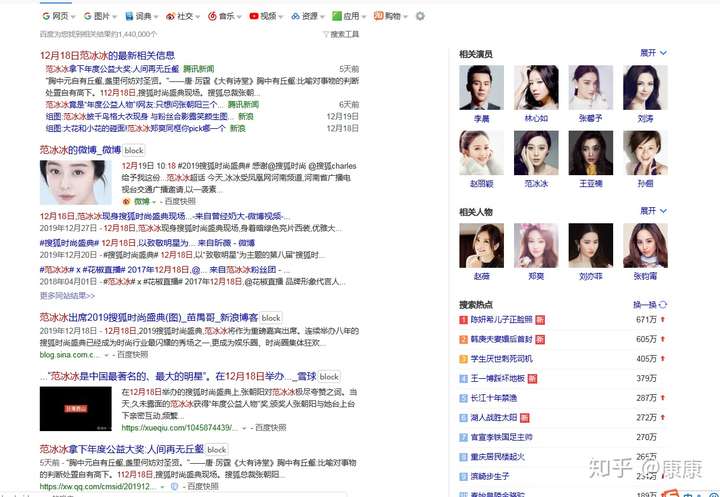Viewport: 720px width, 497px height.
Task: Click the YouTube icon of the 视频 menu
Action: [253, 16]
